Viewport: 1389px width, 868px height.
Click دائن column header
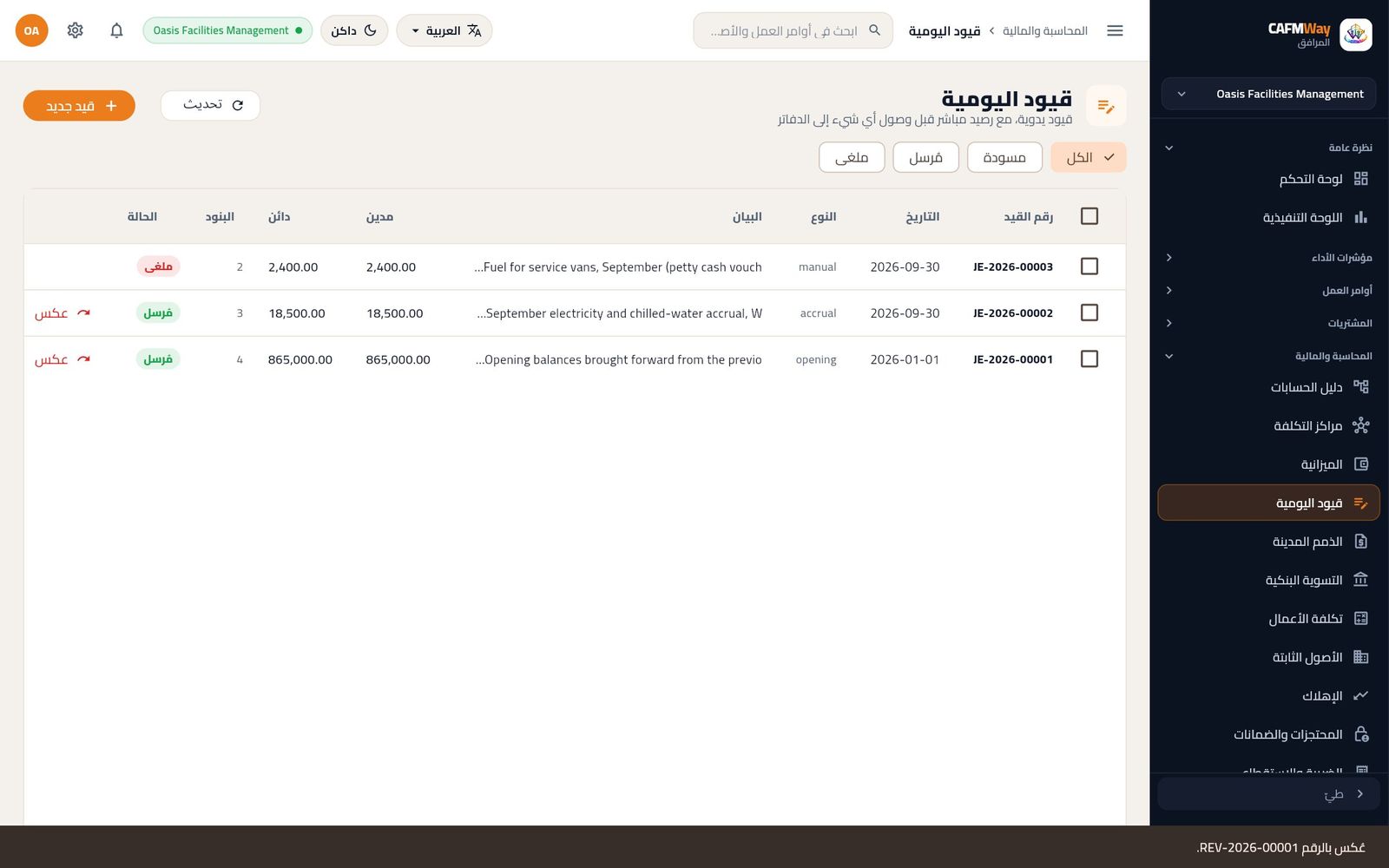(x=279, y=216)
